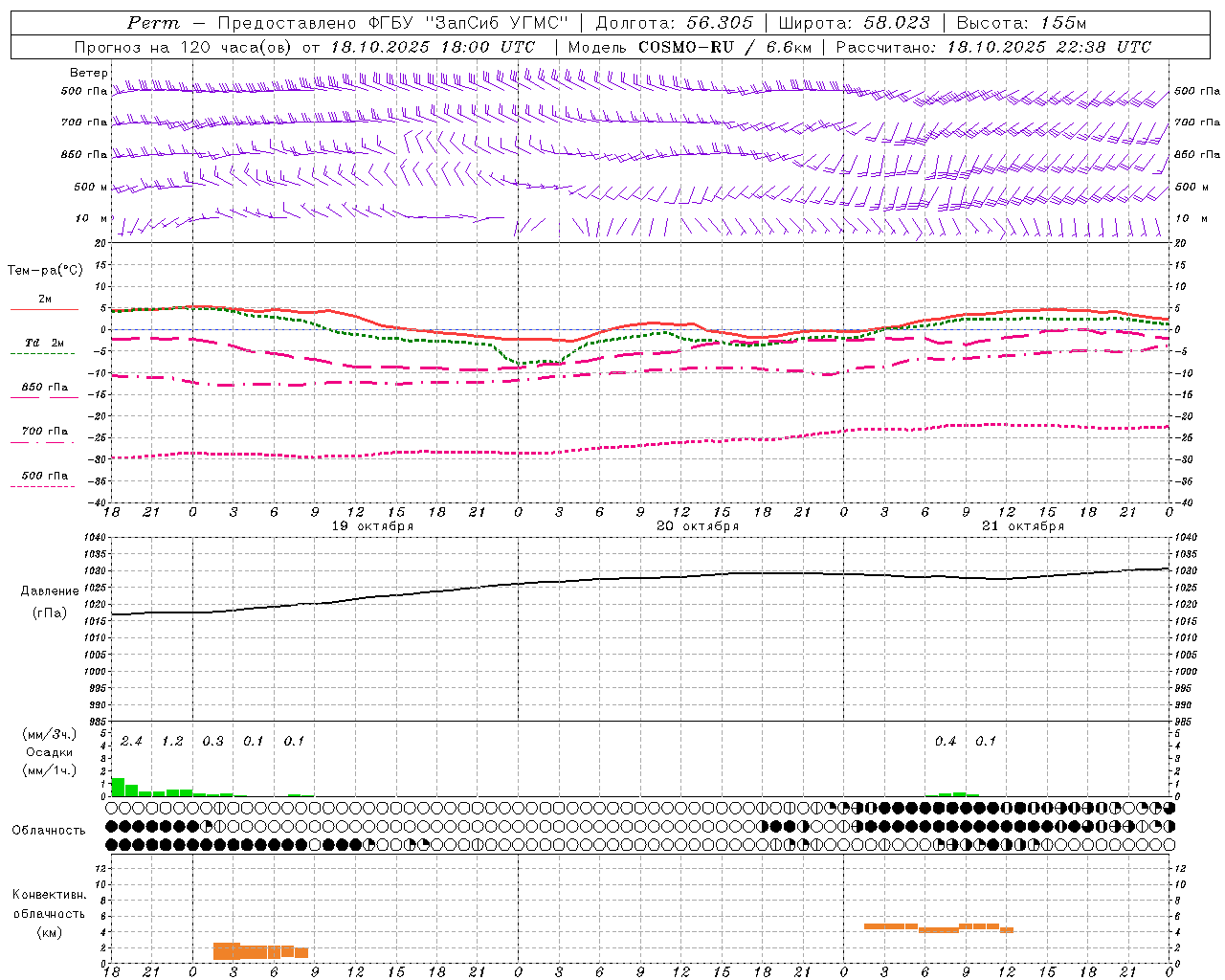Click the 'Perm' station name in title

[x=153, y=23]
